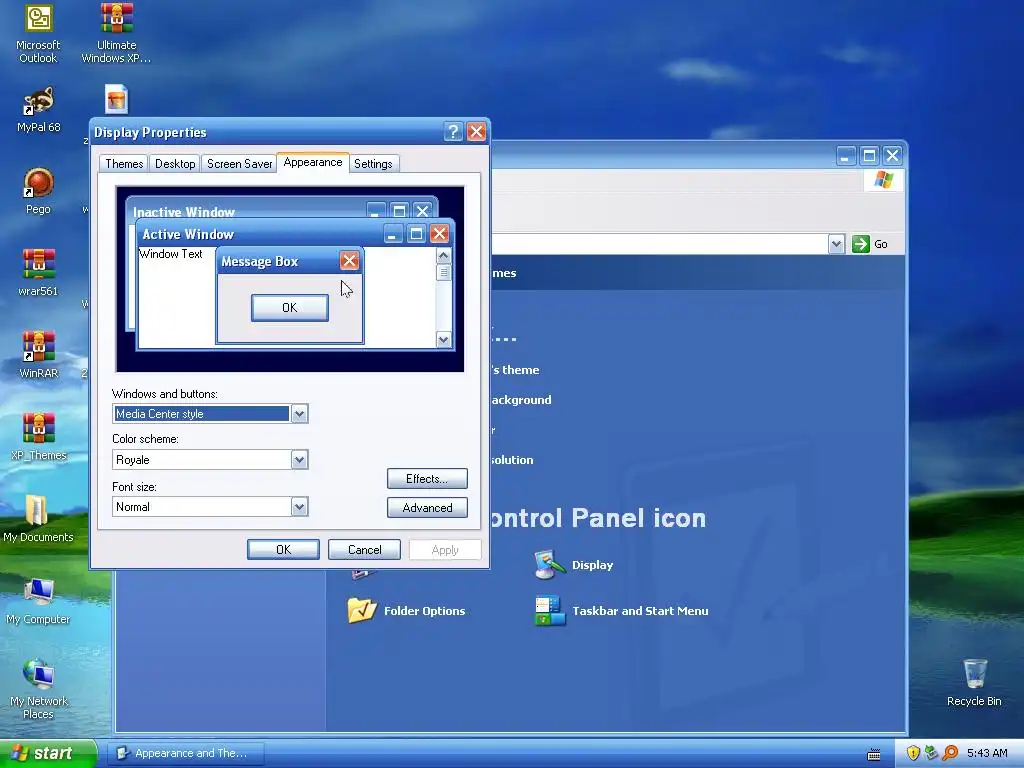
Task: Click the Display link in the Control Panel window
Action: 592,565
